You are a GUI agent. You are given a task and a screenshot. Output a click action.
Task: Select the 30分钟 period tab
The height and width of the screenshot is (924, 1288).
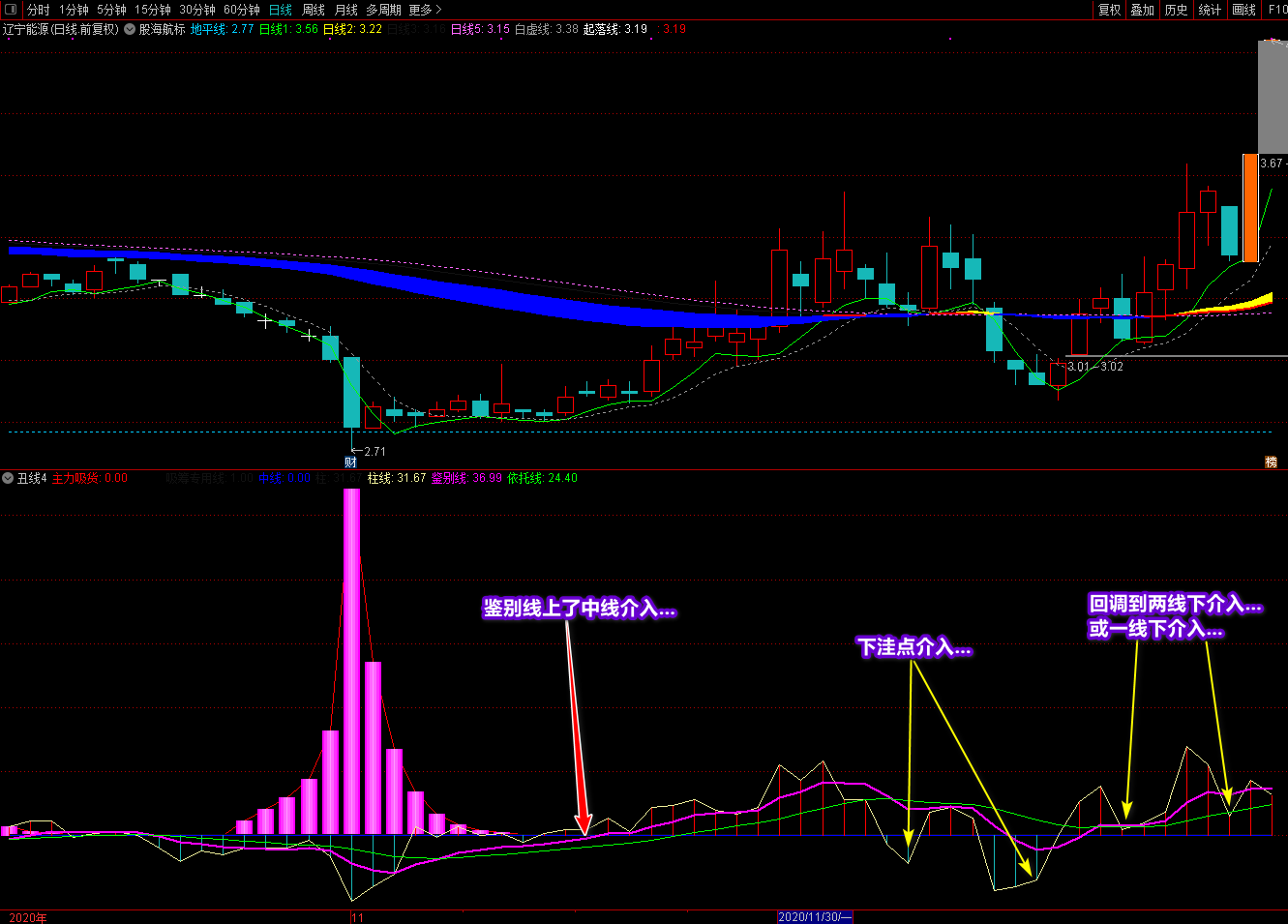[197, 10]
